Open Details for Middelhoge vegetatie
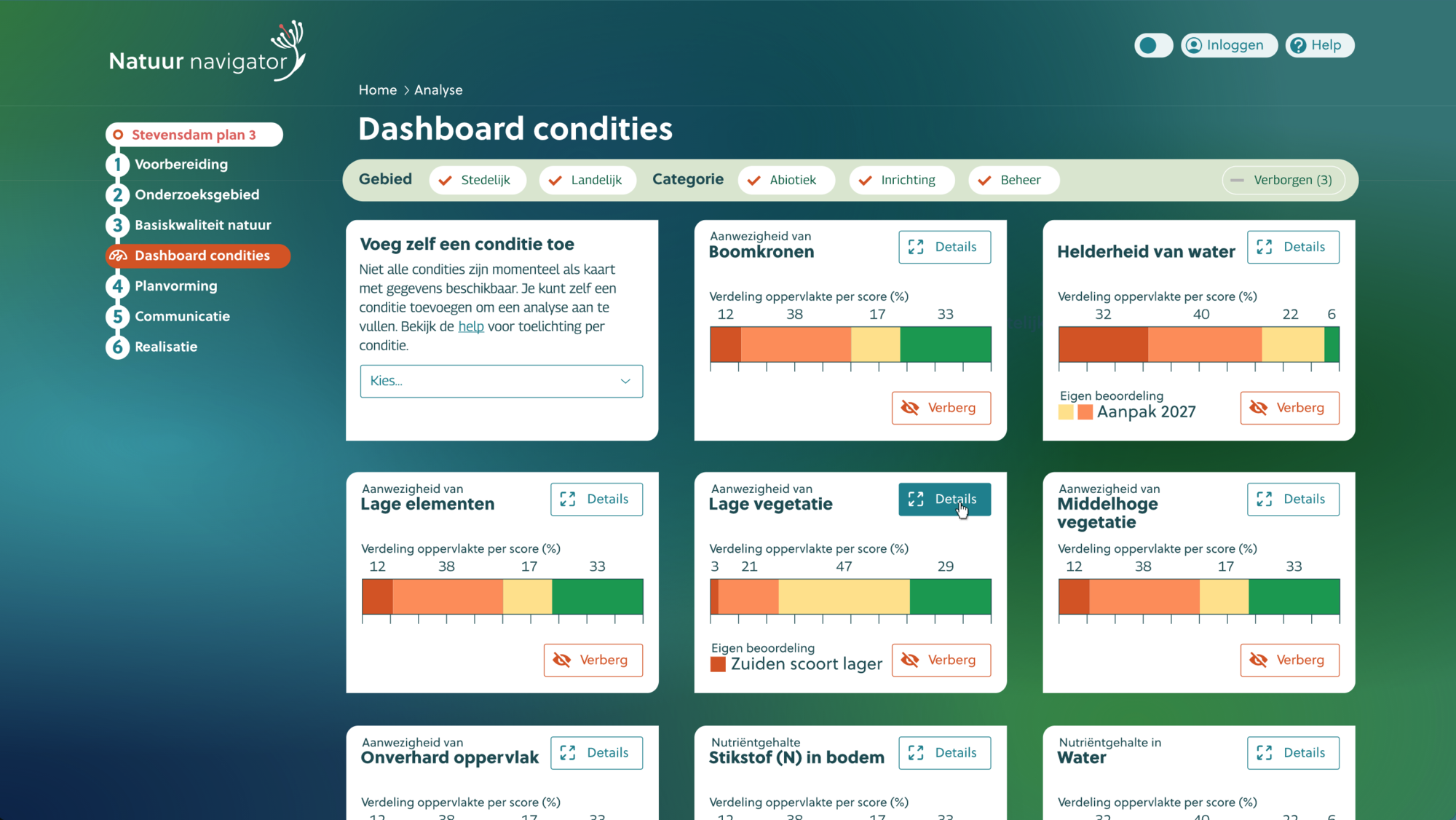This screenshot has height=820, width=1456. (x=1294, y=499)
